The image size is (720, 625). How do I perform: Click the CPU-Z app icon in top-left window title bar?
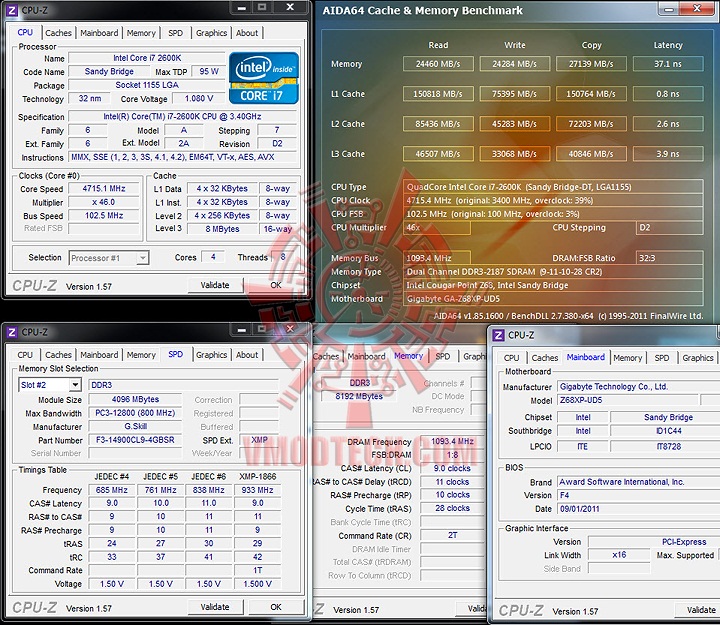12,10
